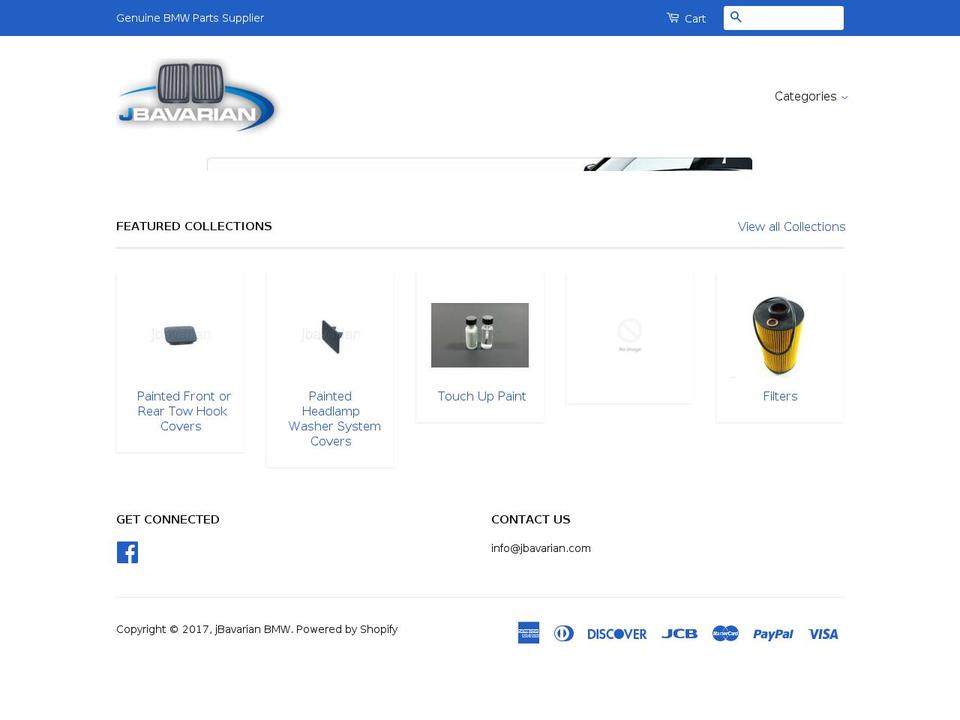Click the jBavarian logo
This screenshot has height=720, width=960.
[x=196, y=96]
